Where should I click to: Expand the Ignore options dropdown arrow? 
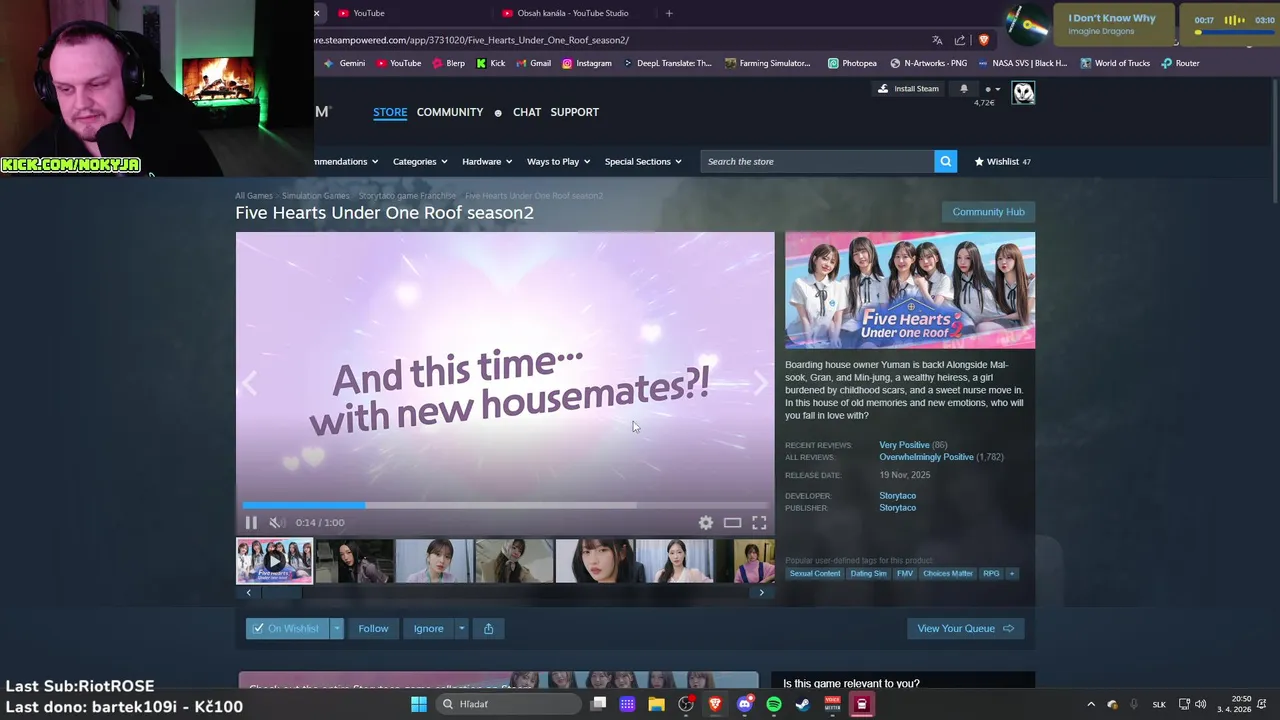[x=461, y=628]
